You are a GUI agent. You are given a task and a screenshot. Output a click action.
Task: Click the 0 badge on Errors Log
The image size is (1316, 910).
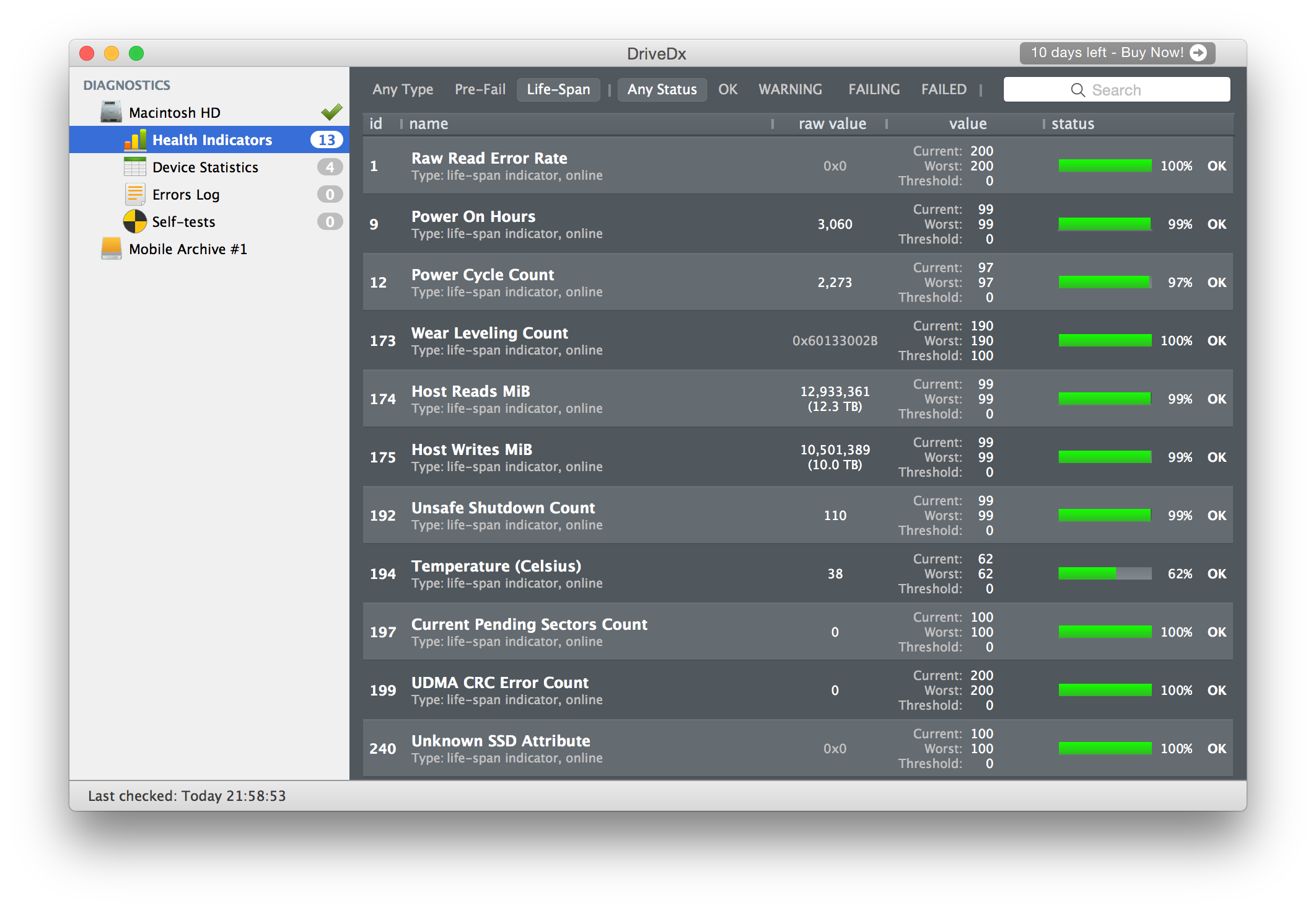pos(330,194)
